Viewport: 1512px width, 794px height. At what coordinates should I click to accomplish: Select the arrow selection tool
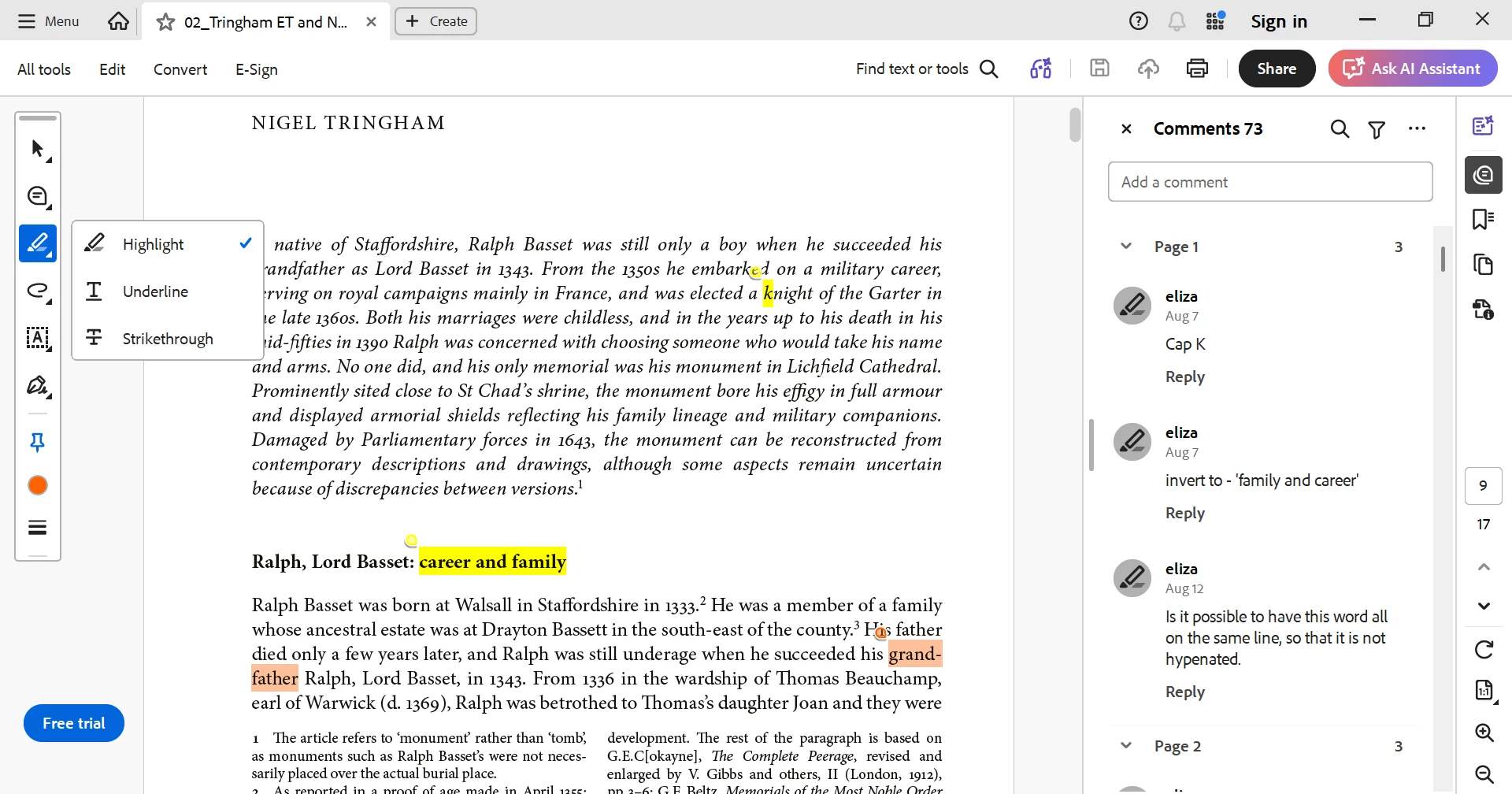coord(38,149)
